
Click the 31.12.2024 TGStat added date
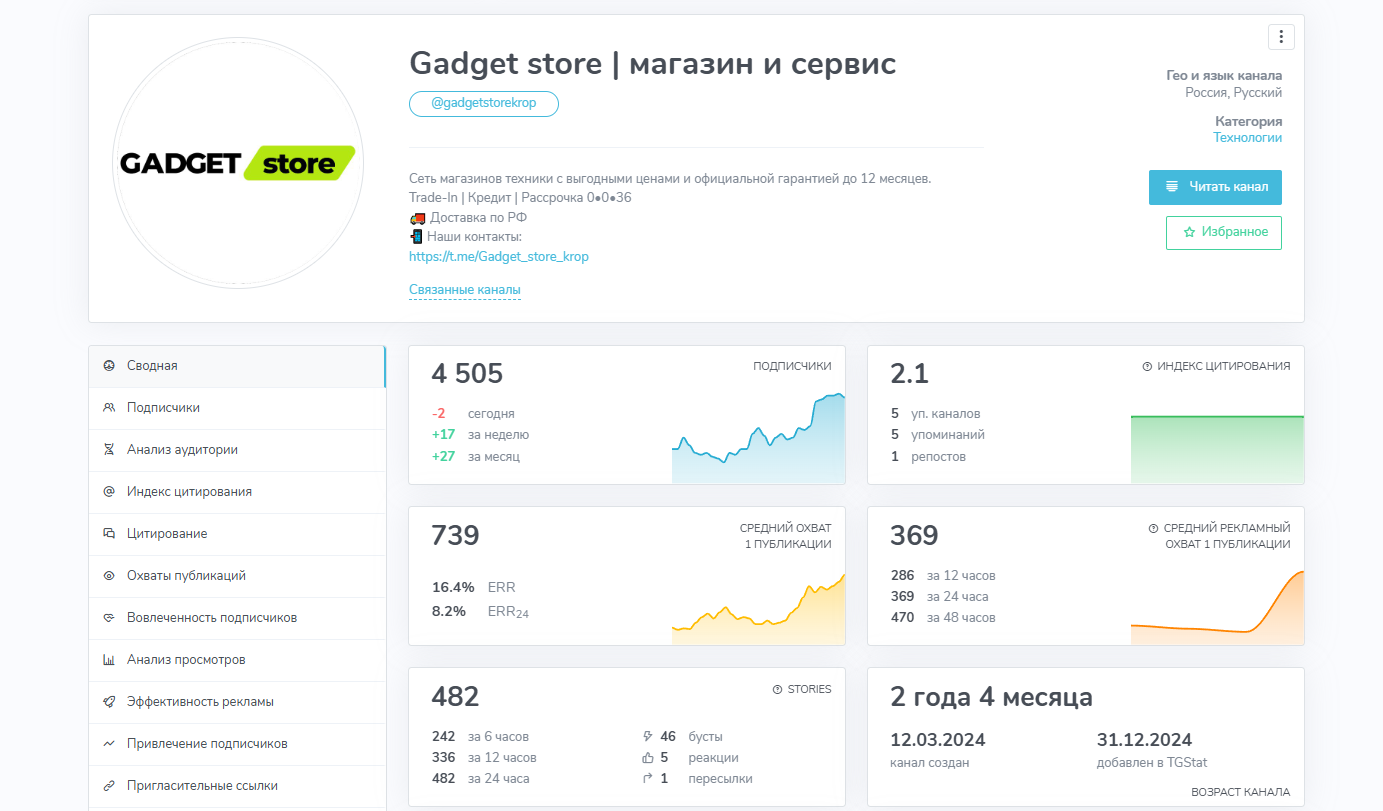tap(1144, 740)
